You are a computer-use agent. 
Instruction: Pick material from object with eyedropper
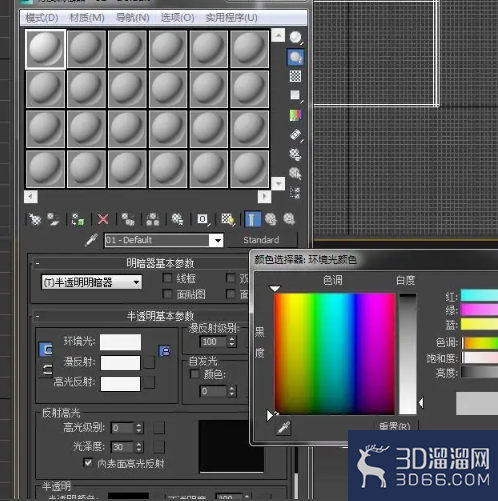click(91, 240)
